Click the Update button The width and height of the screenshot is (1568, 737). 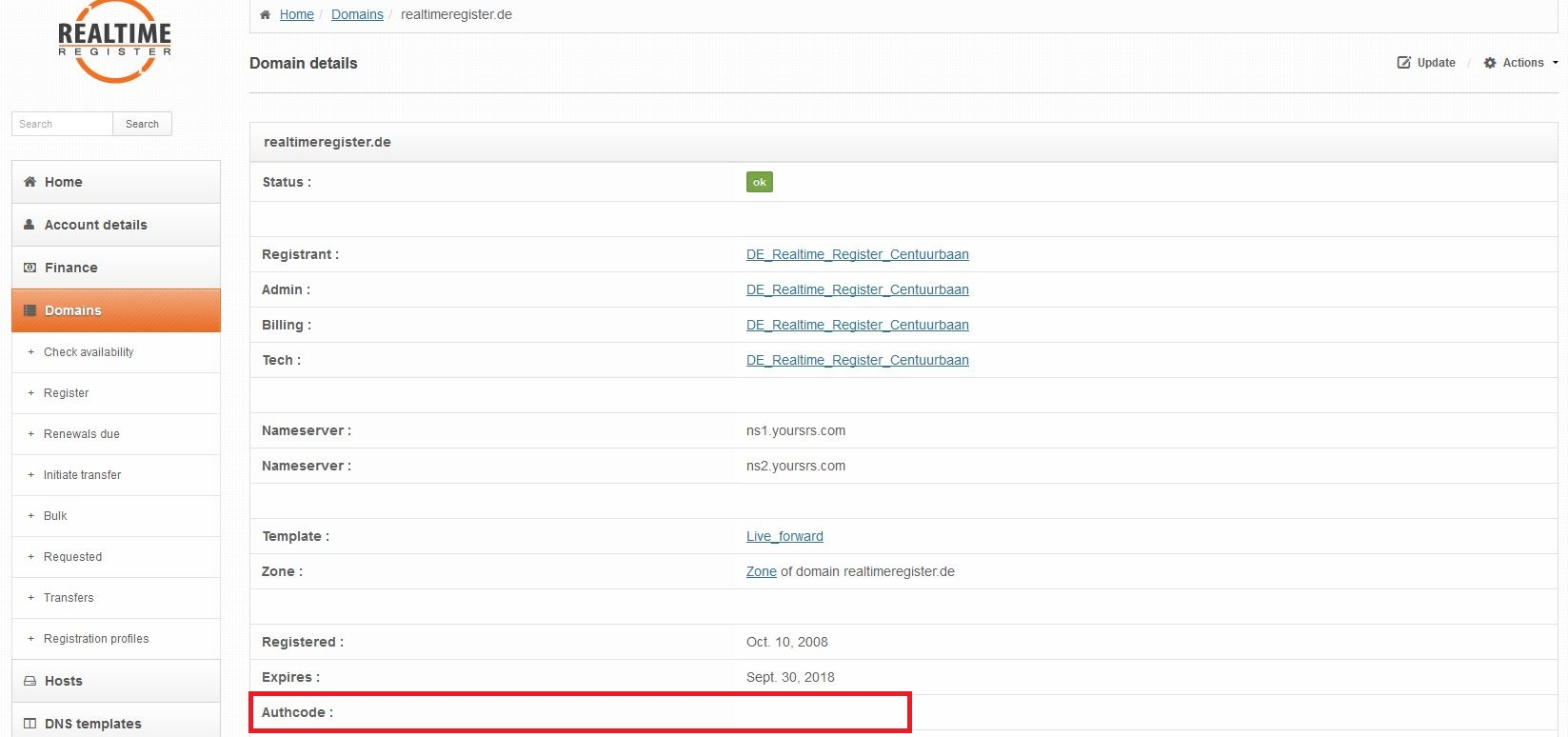1426,63
